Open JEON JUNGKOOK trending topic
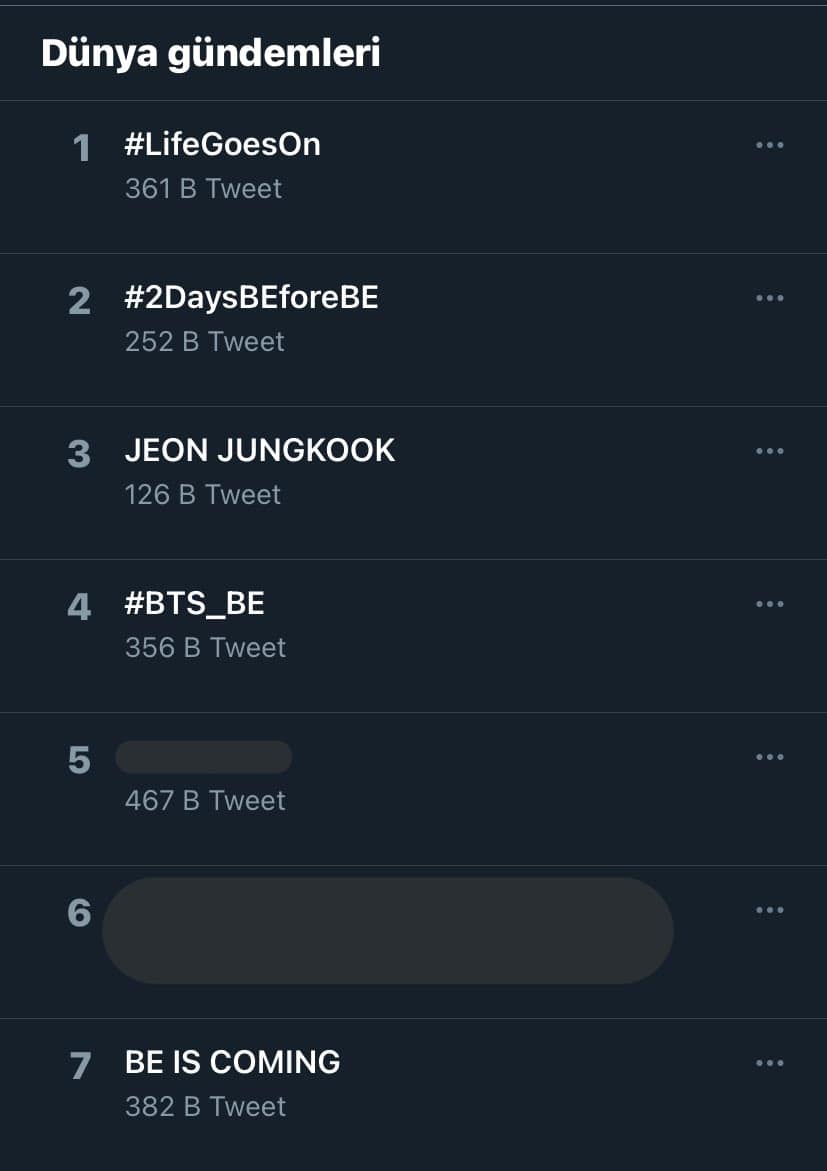 259,450
